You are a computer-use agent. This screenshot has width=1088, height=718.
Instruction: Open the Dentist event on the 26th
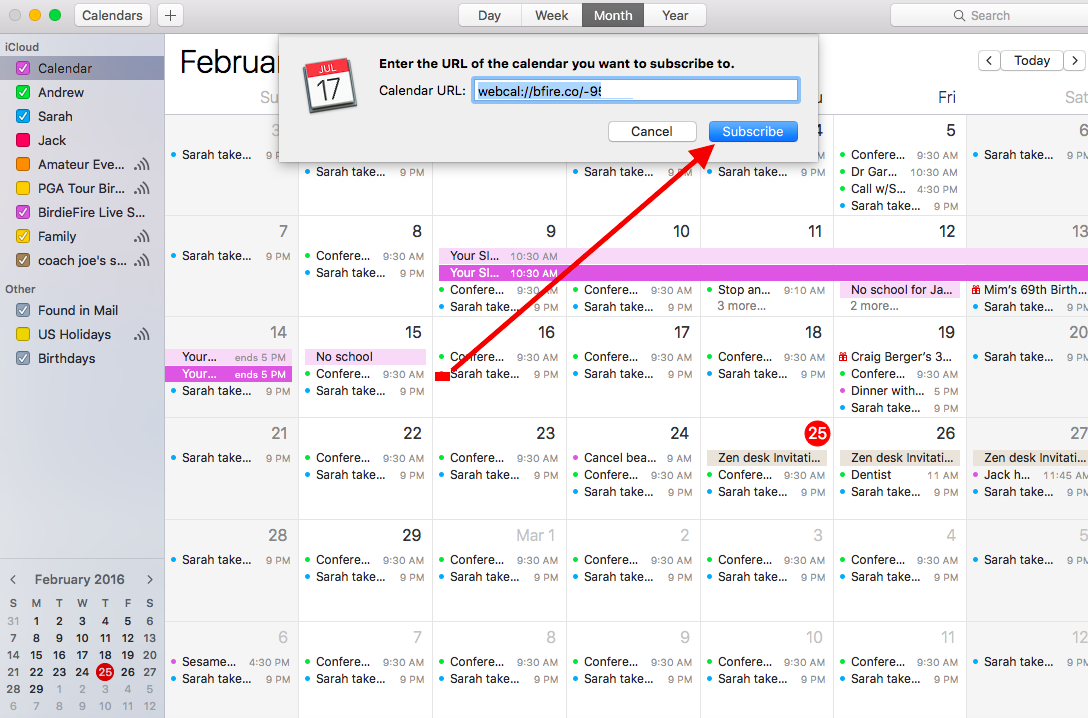[899, 475]
